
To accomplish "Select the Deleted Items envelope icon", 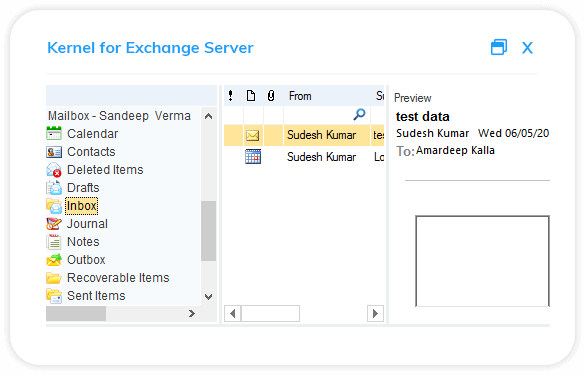I will pyautogui.click(x=54, y=170).
